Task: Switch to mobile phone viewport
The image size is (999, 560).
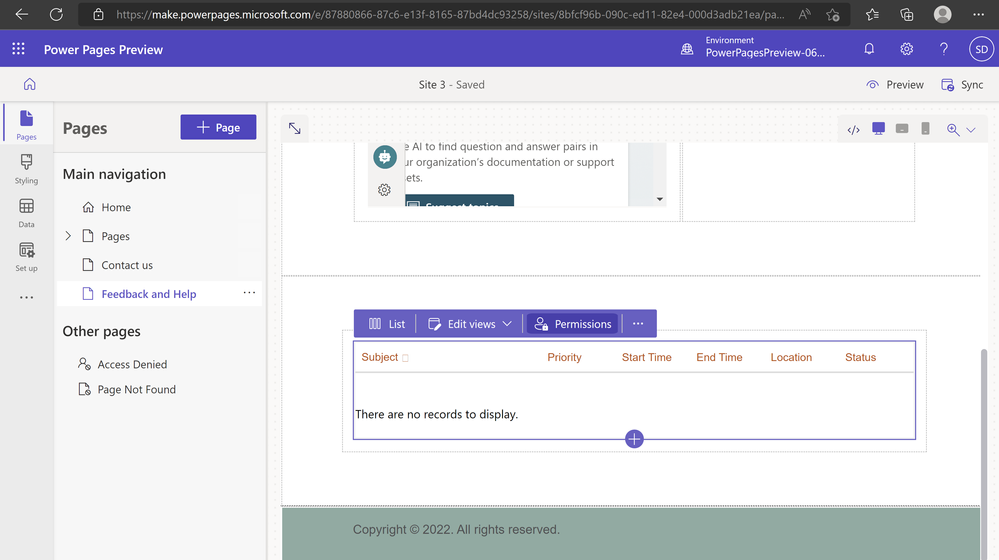Action: [925, 129]
